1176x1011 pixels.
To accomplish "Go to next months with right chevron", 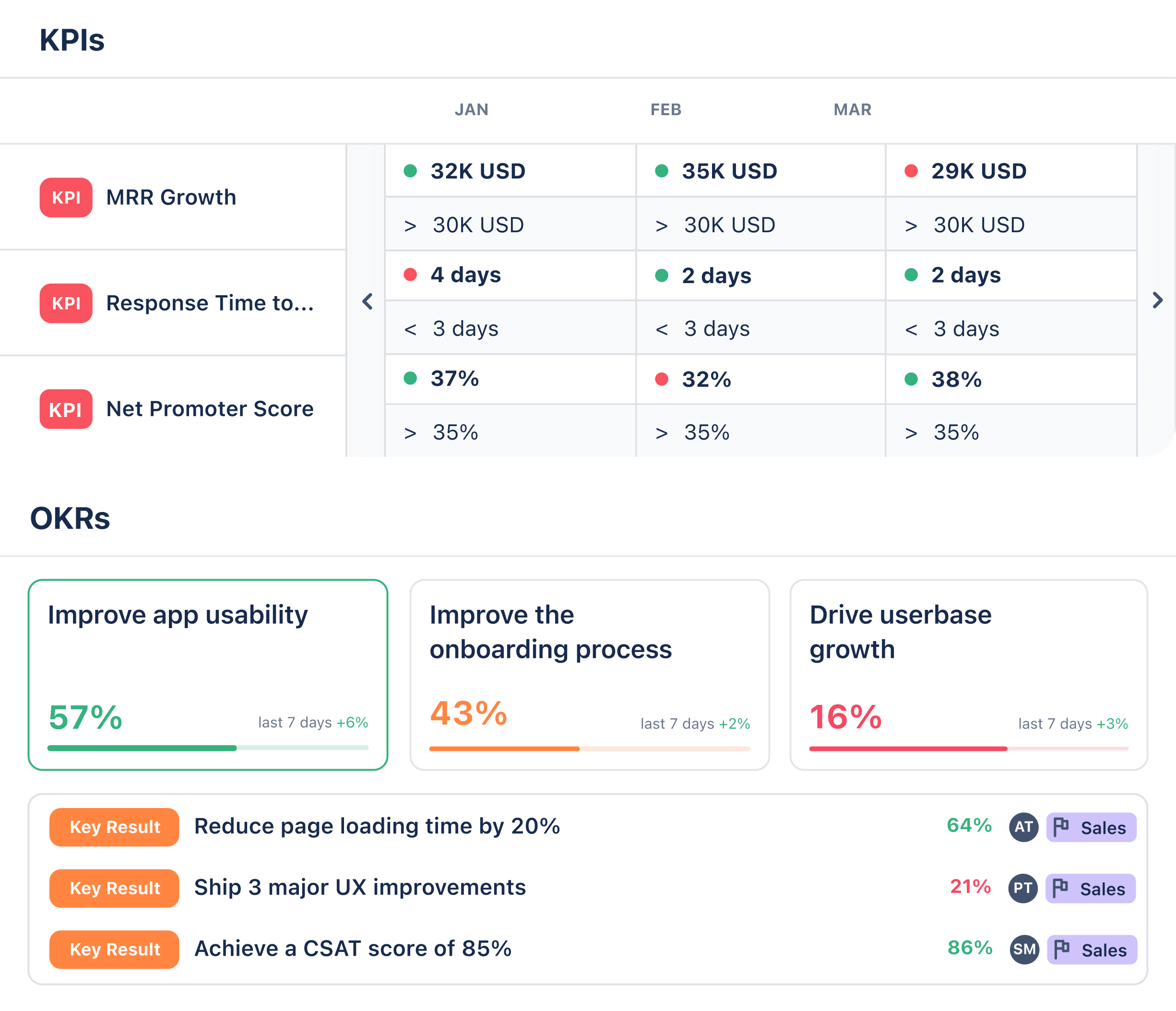I will point(1157,300).
